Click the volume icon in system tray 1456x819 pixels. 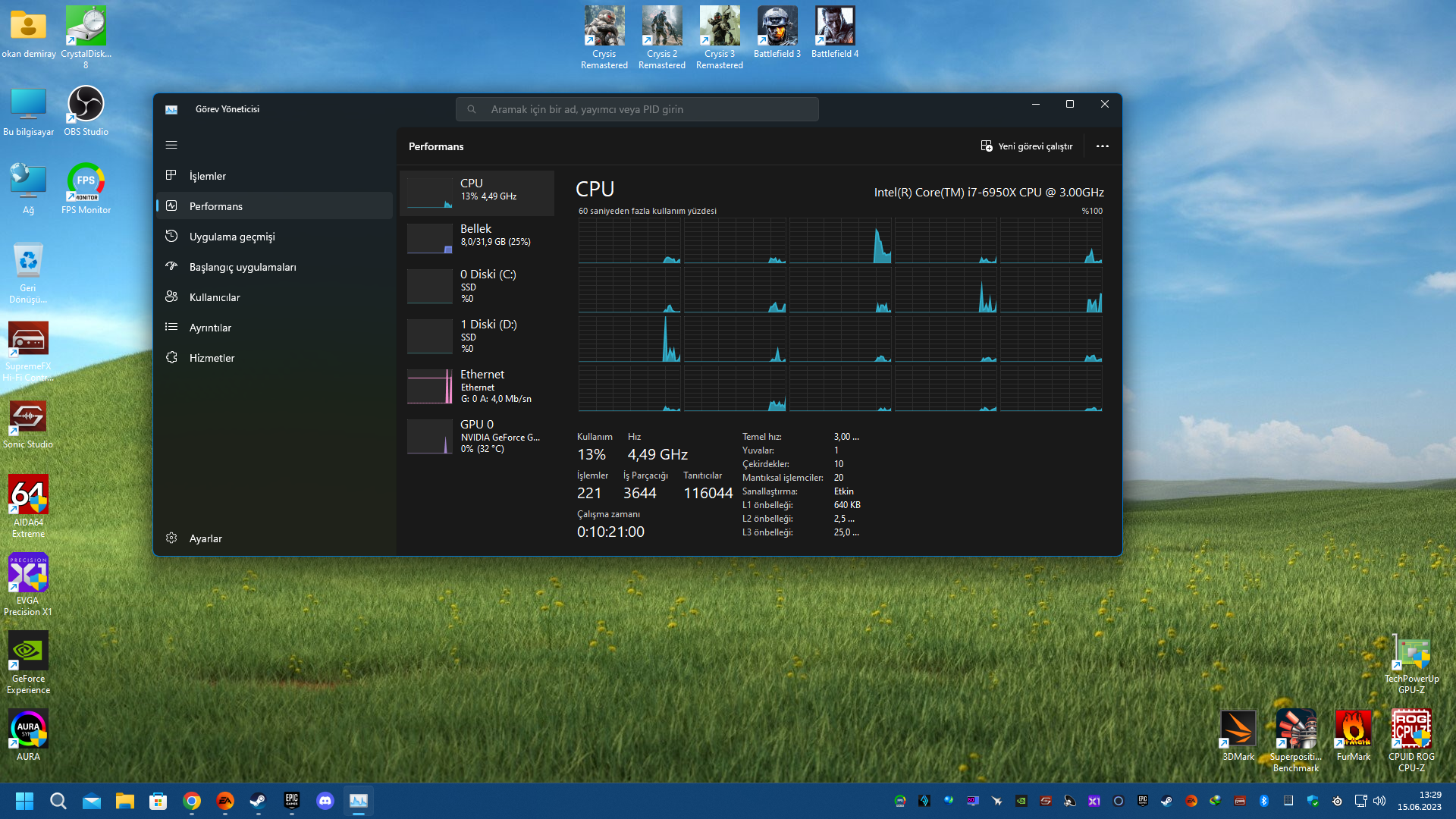point(1379,801)
